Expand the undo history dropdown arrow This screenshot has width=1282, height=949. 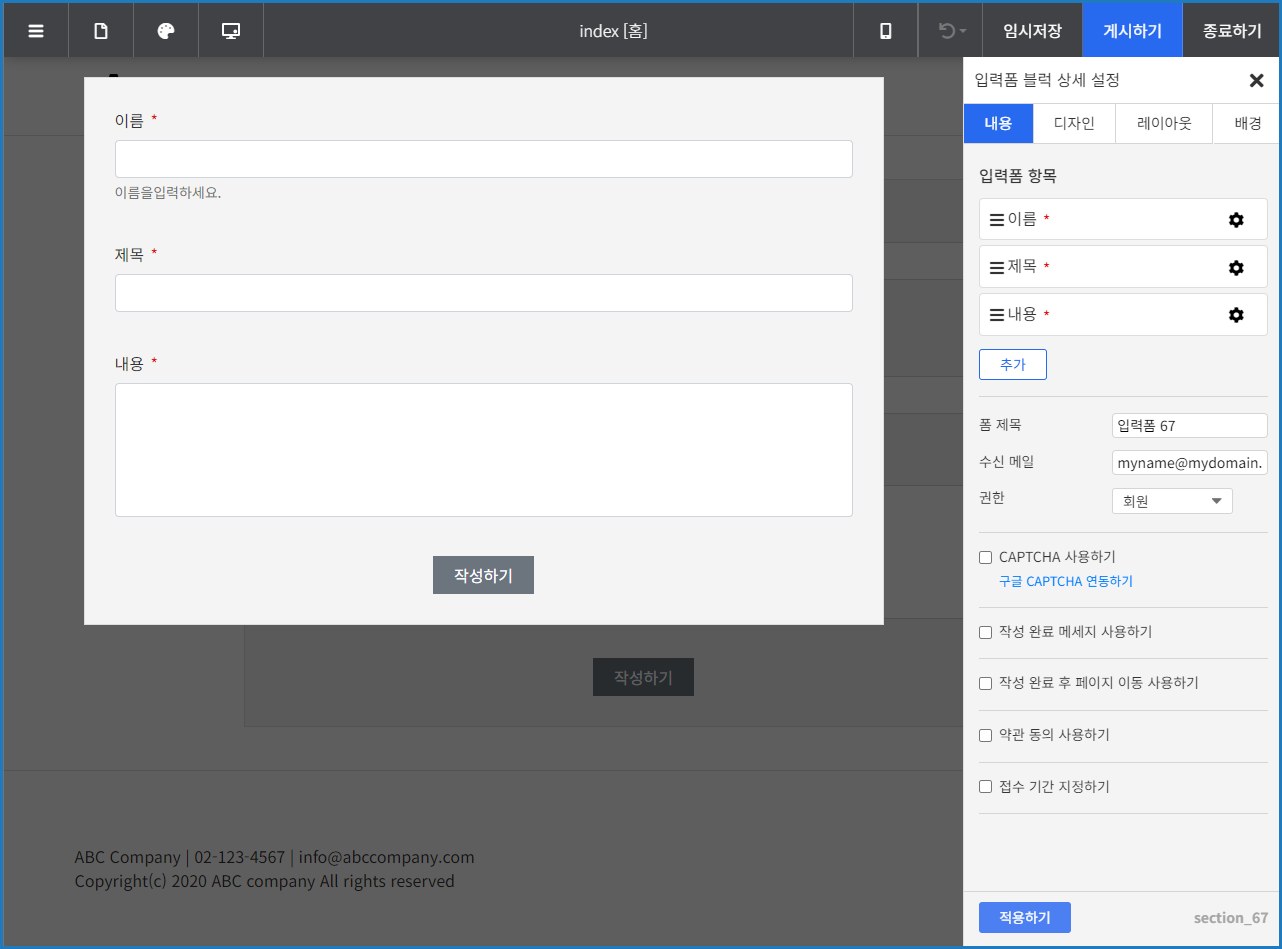pyautogui.click(x=963, y=30)
